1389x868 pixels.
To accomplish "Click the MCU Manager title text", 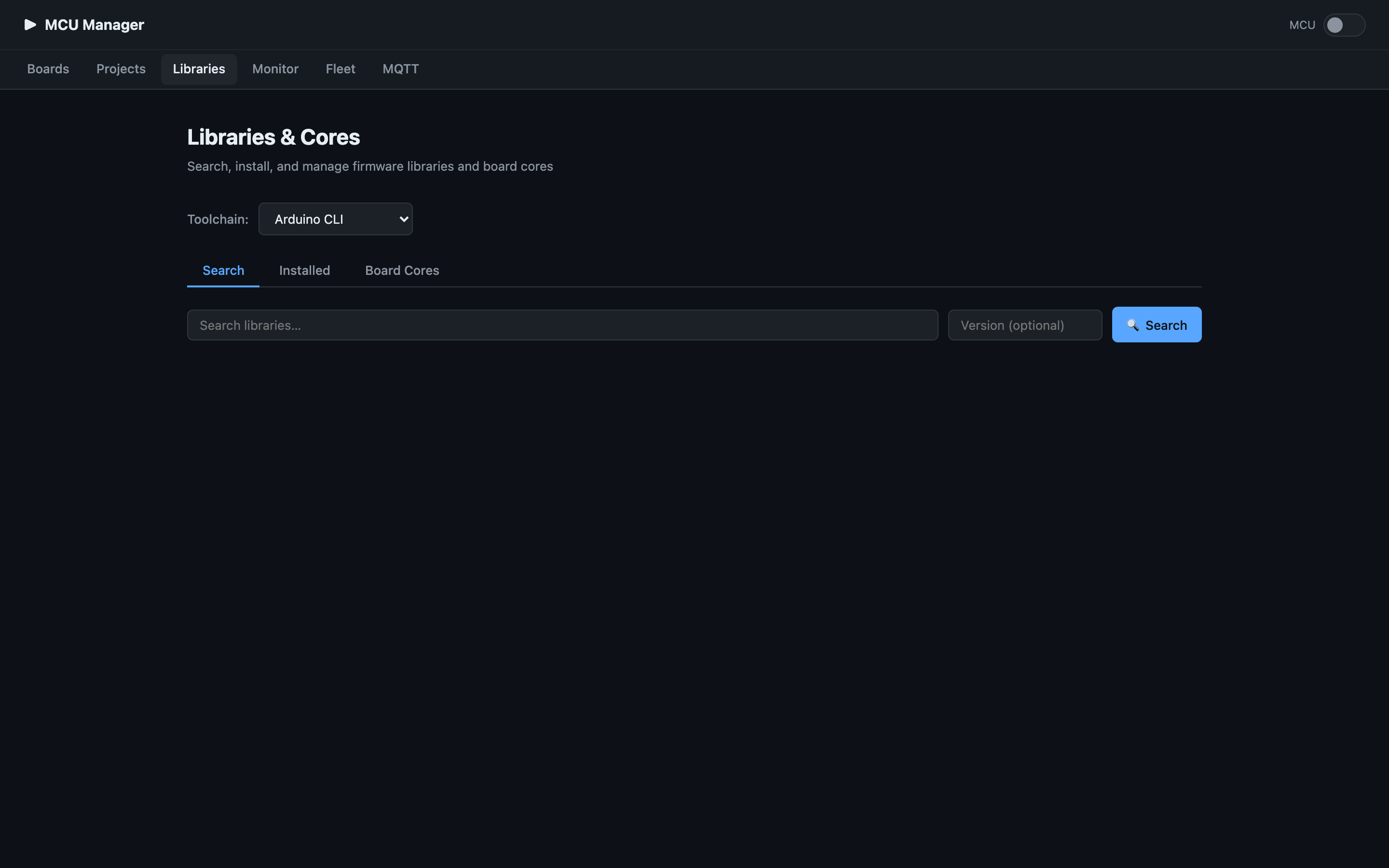I will point(94,25).
